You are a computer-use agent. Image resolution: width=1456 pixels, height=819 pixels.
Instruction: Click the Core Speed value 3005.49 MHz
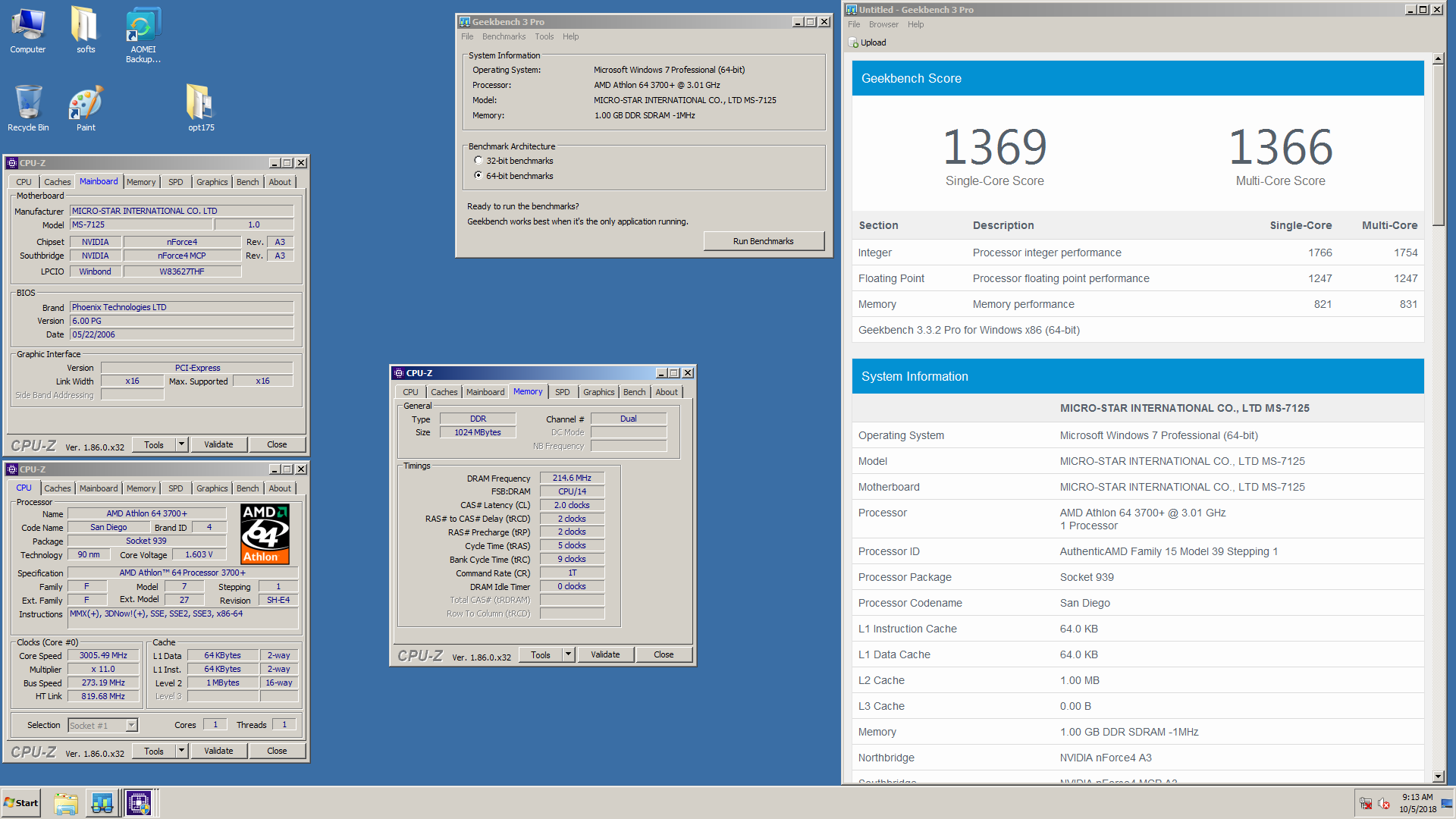click(103, 655)
